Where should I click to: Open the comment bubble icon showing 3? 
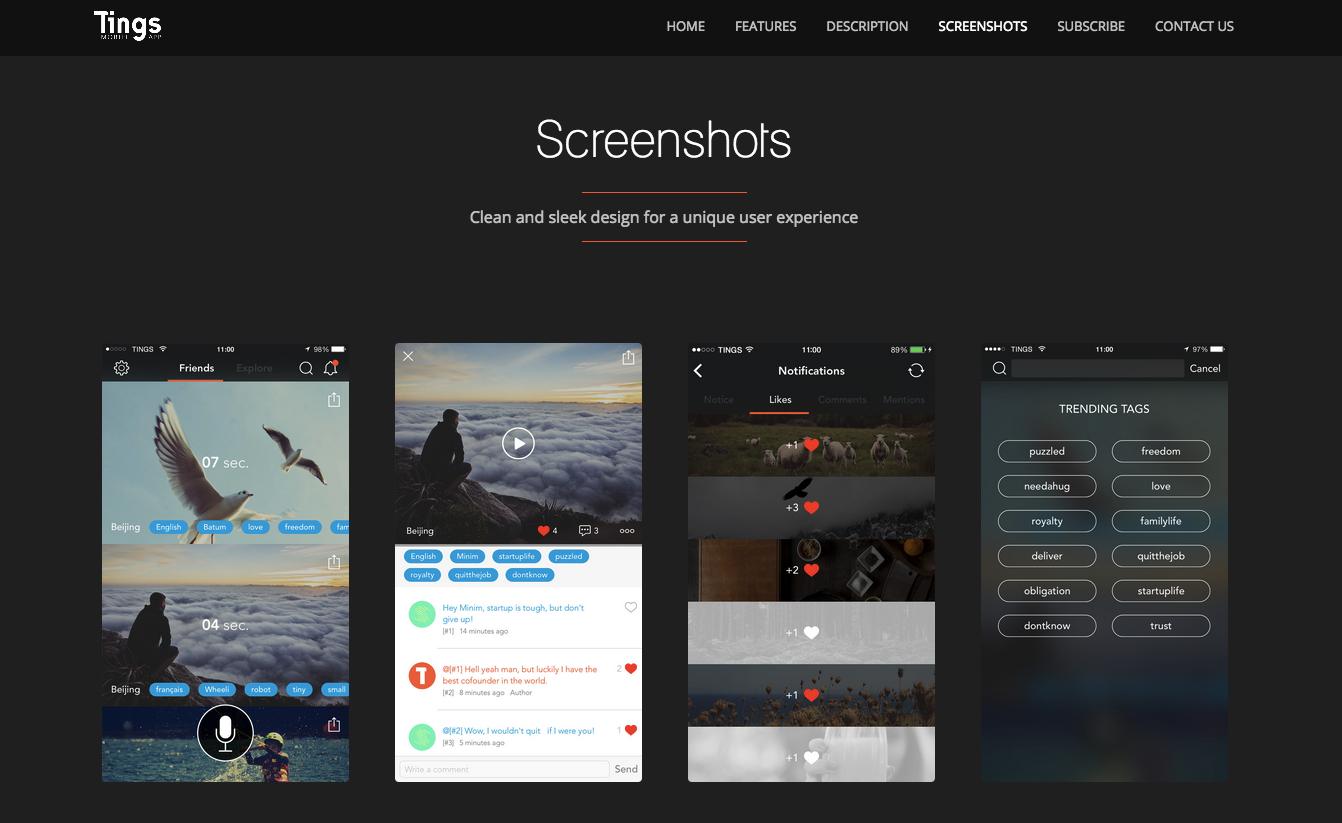coord(585,531)
